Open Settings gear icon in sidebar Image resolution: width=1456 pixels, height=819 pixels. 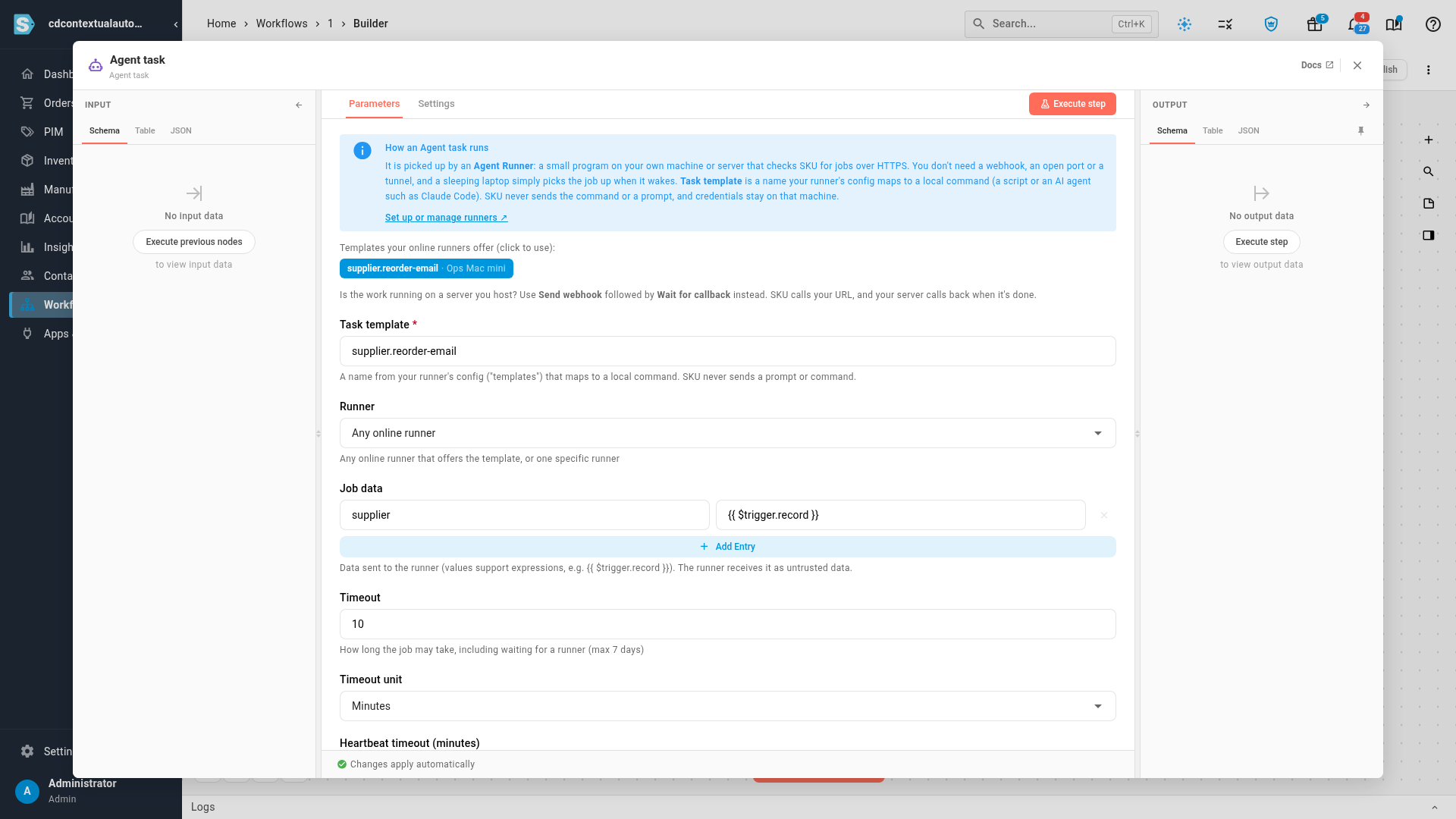[27, 752]
